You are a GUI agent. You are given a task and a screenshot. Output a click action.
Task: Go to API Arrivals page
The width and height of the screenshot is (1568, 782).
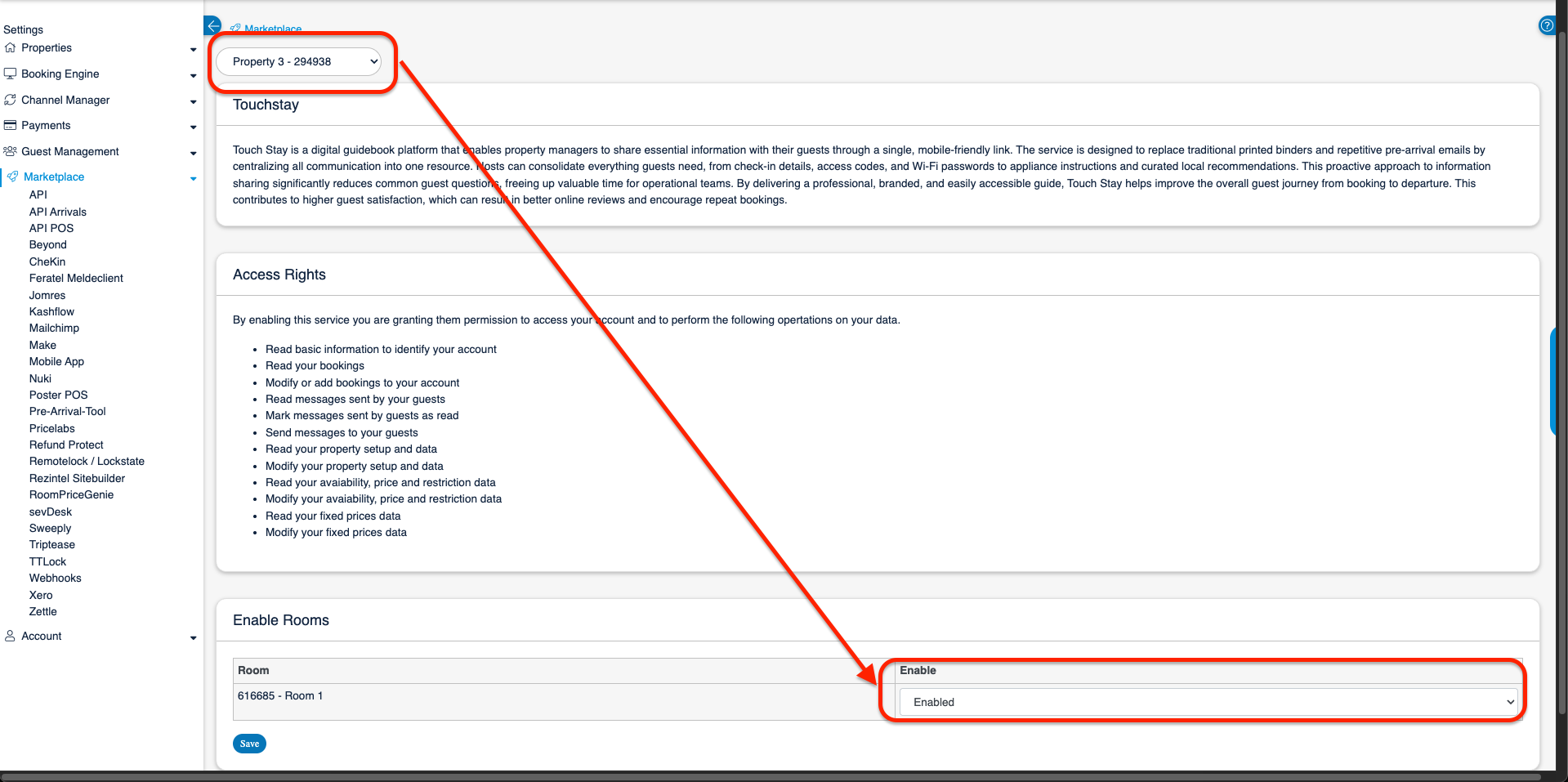coord(58,212)
